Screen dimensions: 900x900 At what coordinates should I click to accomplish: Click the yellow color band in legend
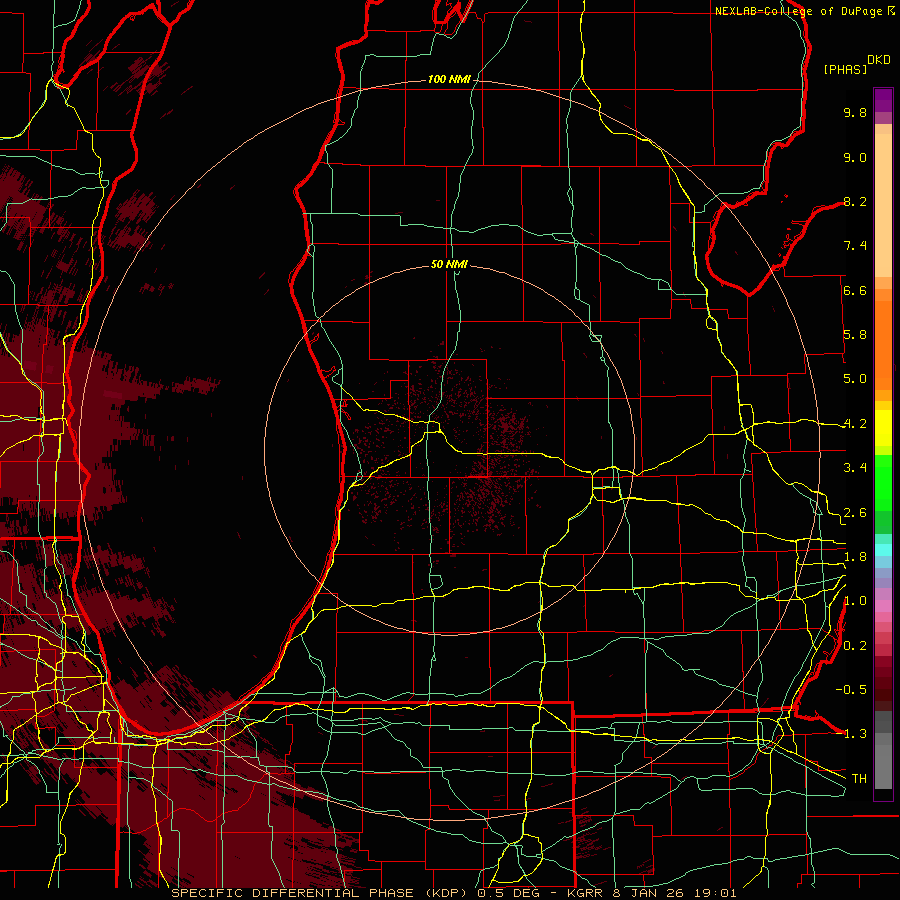[883, 428]
